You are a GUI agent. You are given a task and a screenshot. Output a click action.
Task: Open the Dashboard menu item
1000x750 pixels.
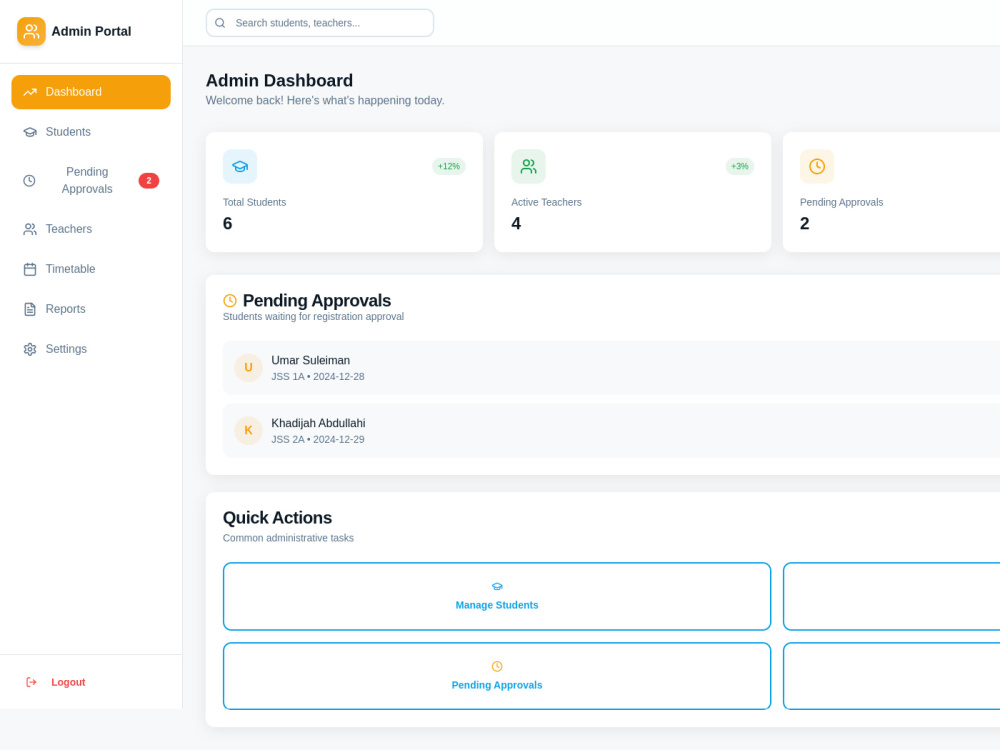[91, 92]
